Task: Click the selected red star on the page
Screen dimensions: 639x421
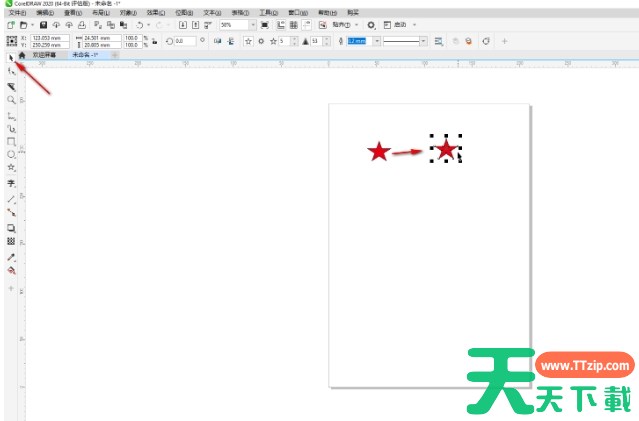Action: point(446,149)
